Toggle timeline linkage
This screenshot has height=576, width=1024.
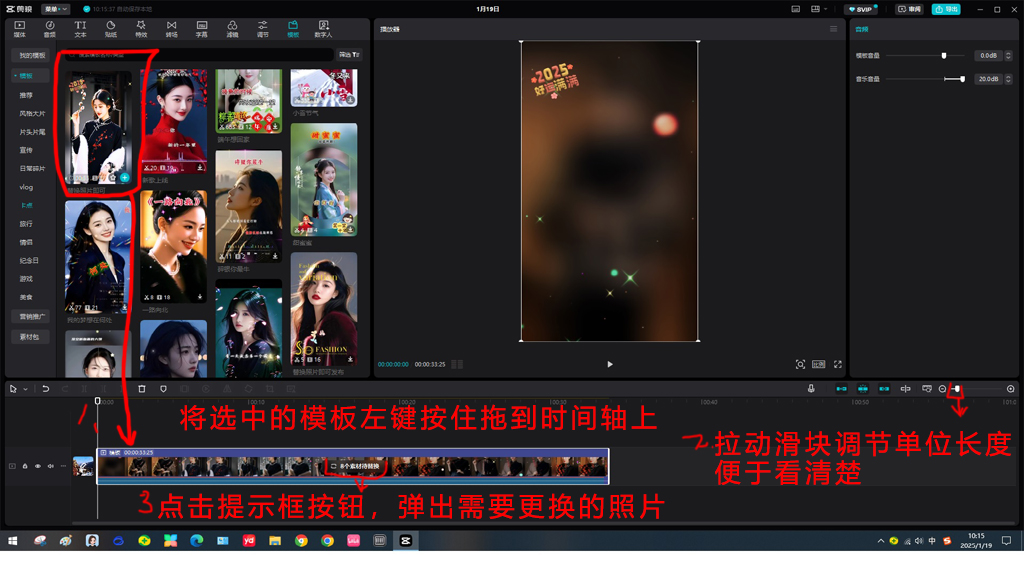(x=884, y=389)
